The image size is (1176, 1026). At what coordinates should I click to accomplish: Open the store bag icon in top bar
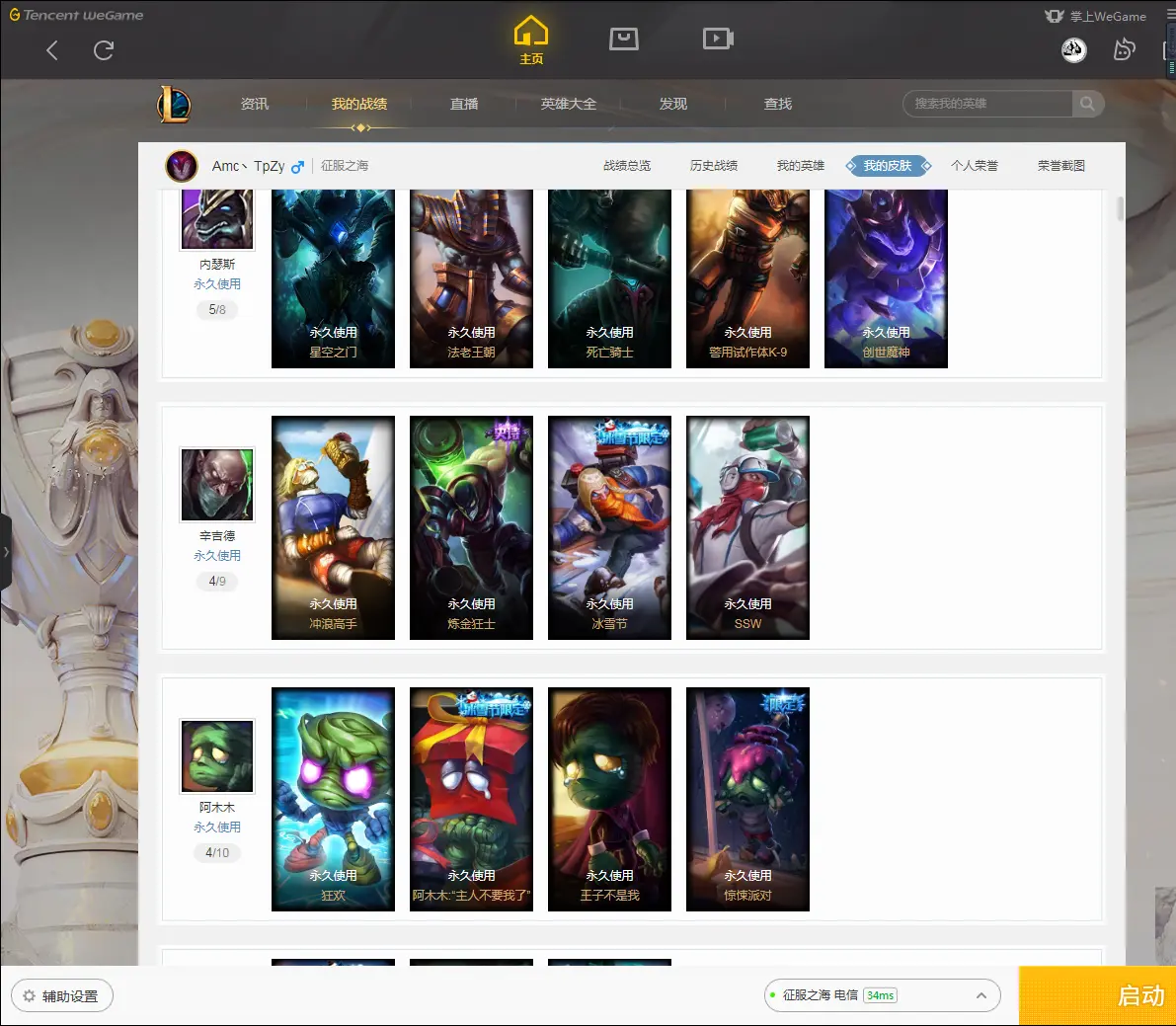[624, 39]
